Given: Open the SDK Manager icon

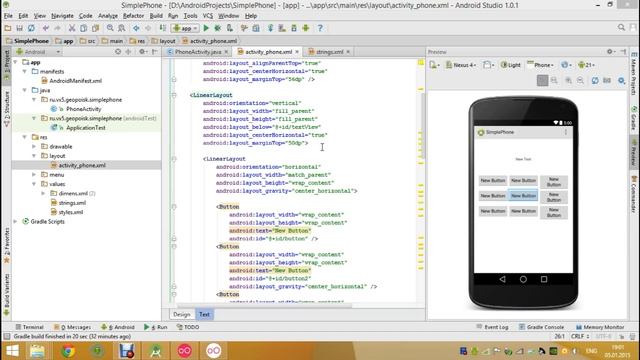Looking at the screenshot, I should (x=294, y=28).
